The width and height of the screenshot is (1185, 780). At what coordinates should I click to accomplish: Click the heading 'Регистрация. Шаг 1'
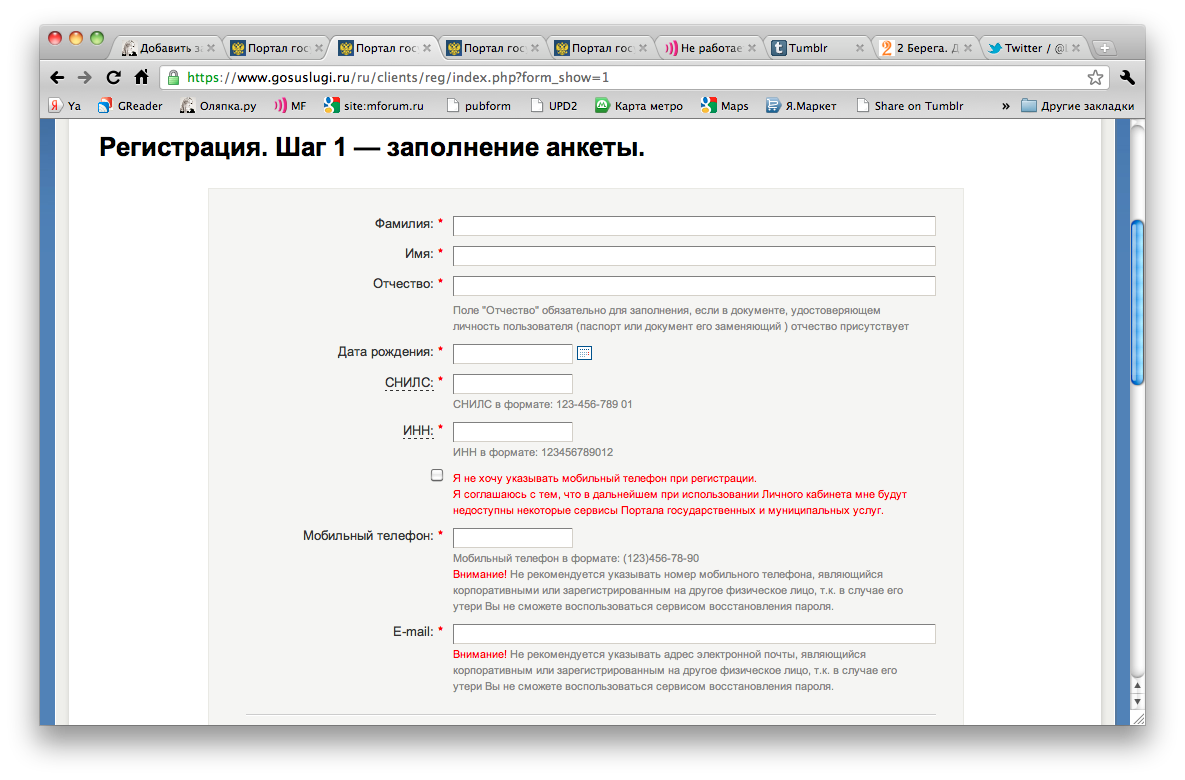tap(222, 147)
